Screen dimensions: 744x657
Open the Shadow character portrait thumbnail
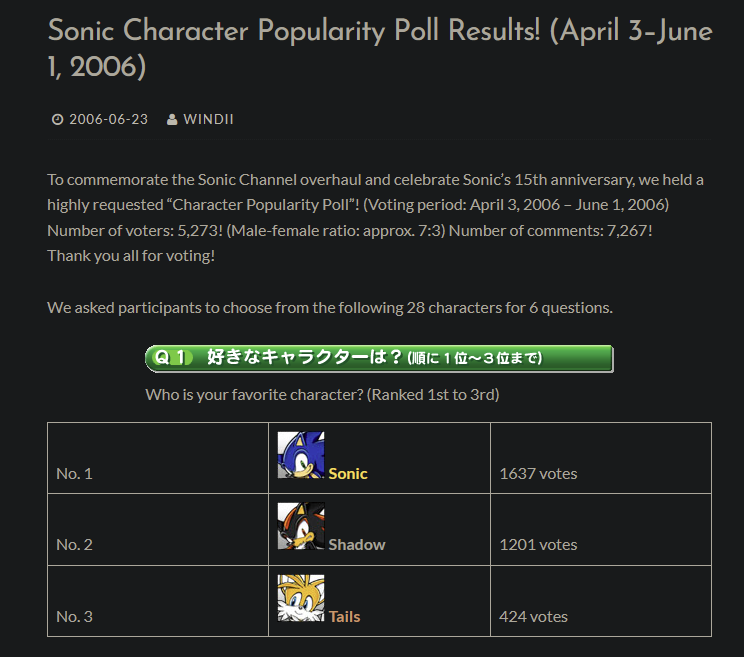tap(301, 526)
